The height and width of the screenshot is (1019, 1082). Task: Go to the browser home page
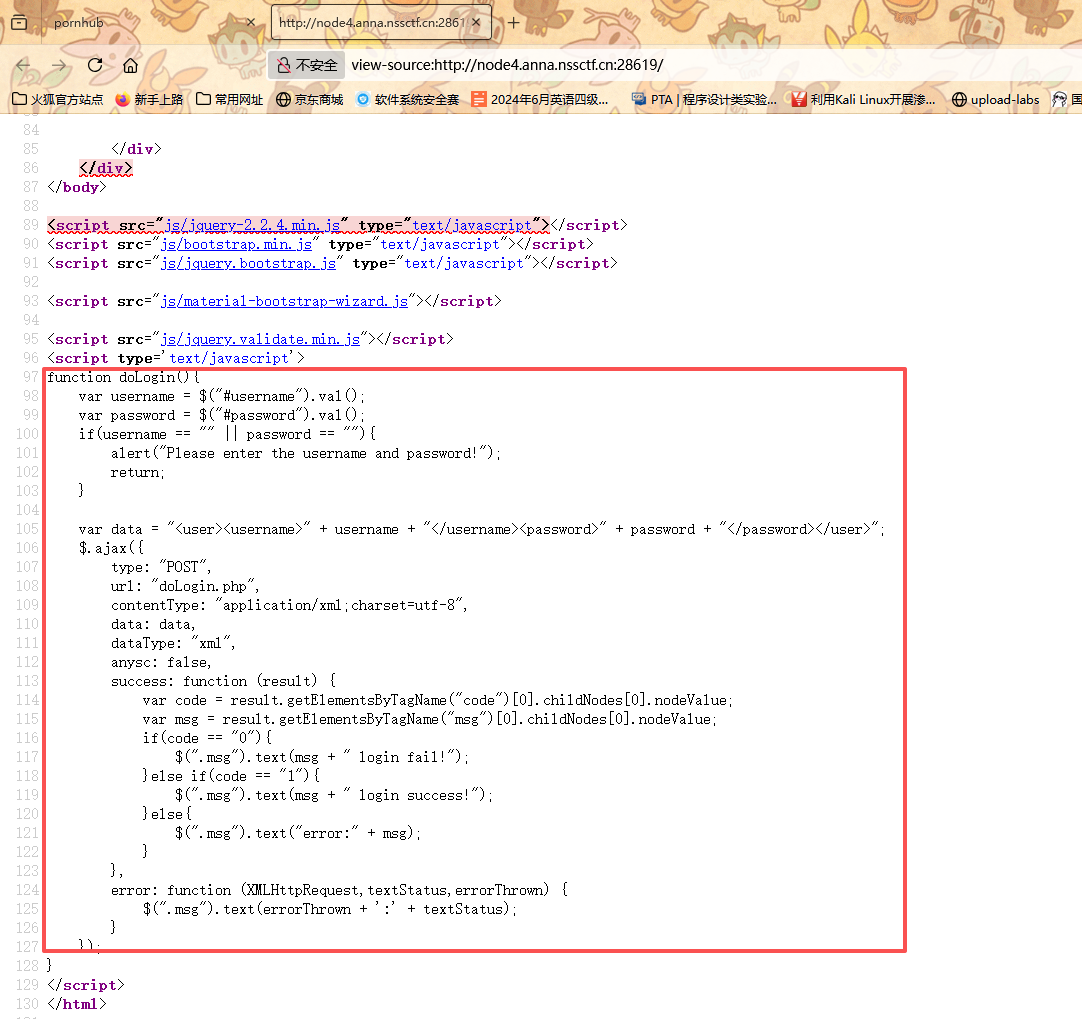(130, 65)
